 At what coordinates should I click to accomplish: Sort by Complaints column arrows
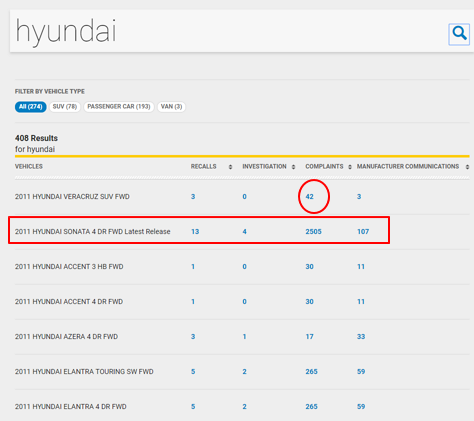coord(350,167)
